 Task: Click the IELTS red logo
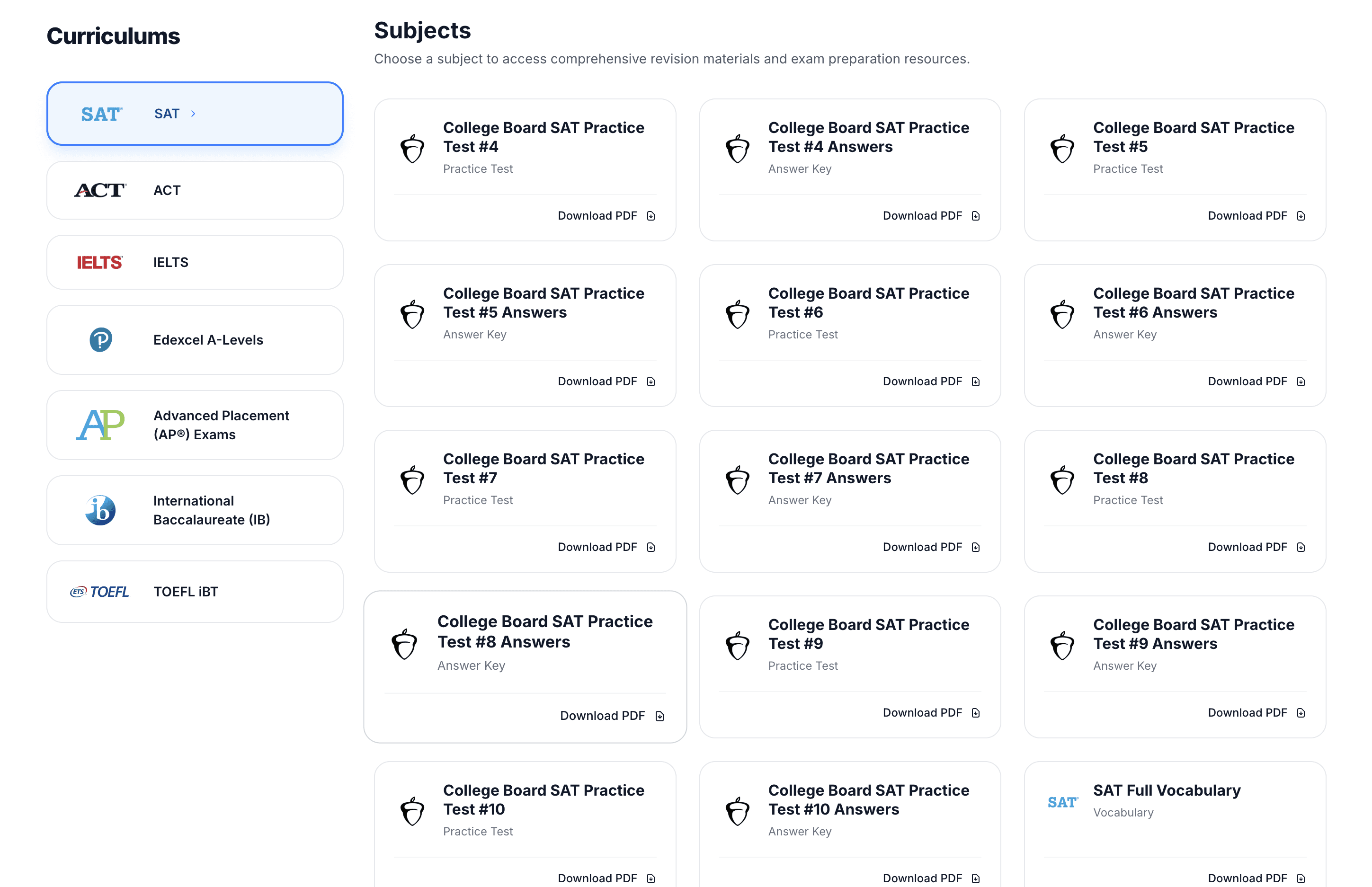pyautogui.click(x=99, y=263)
